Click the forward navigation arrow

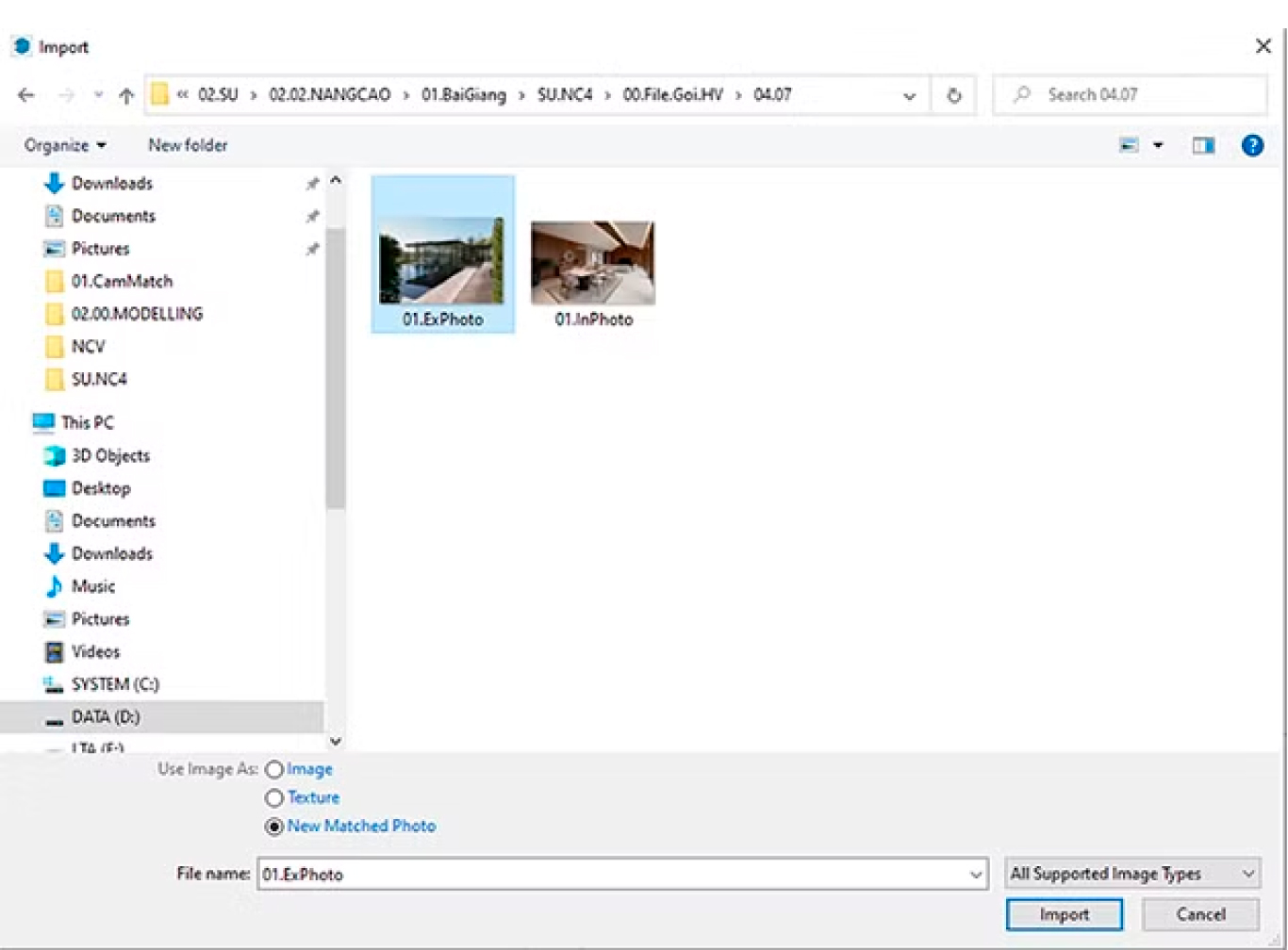pos(66,95)
